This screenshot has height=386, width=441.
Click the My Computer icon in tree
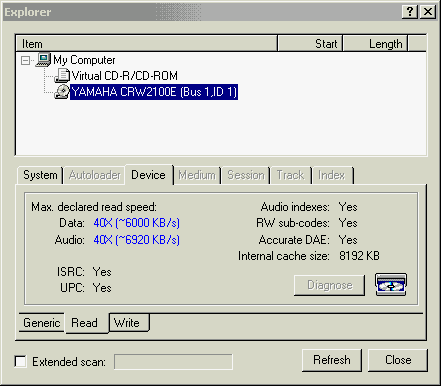pyautogui.click(x=44, y=60)
